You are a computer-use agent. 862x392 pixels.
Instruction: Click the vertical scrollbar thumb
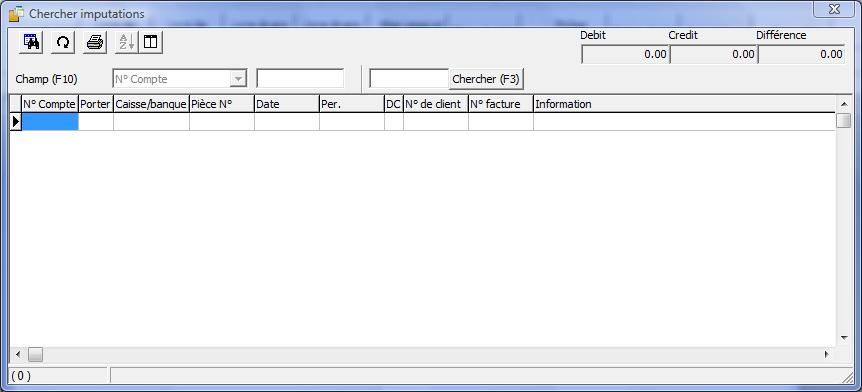point(844,120)
